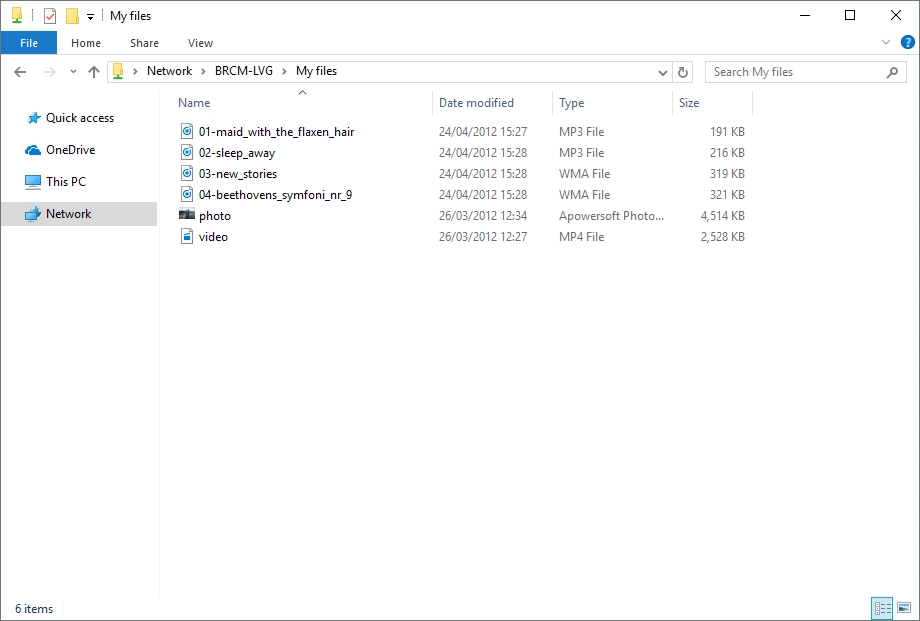Select file name 04-beethovens_symfoni_nr_9
920x621 pixels.
click(x=275, y=195)
